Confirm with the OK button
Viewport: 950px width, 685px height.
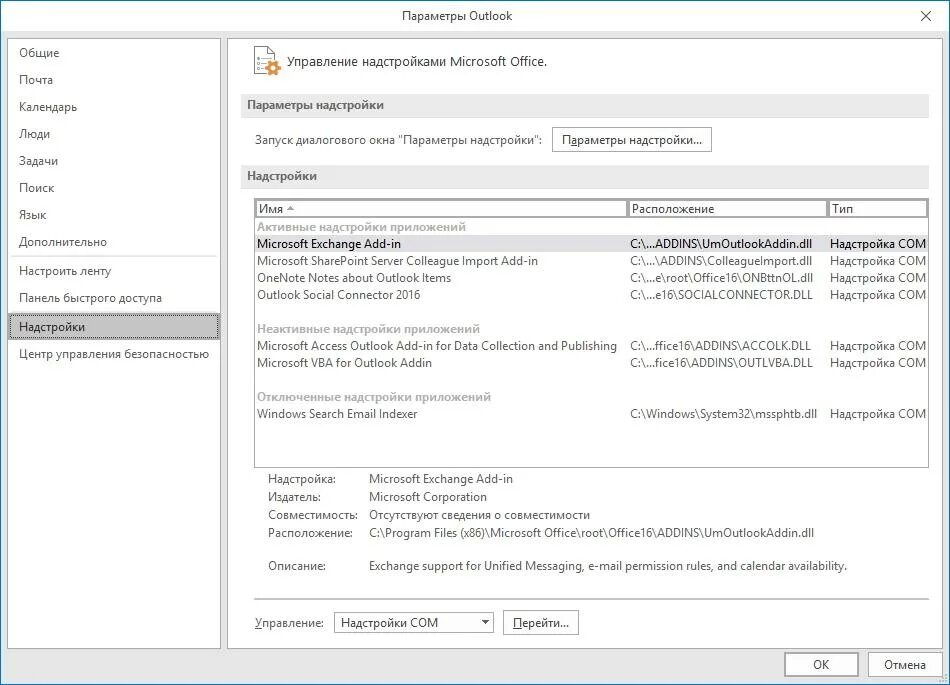[x=821, y=664]
